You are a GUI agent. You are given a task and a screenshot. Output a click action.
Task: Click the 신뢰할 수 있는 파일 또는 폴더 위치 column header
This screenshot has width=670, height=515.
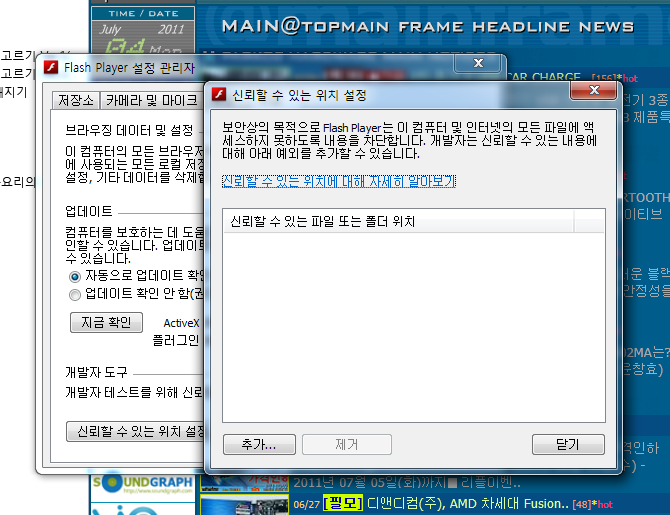coord(398,221)
